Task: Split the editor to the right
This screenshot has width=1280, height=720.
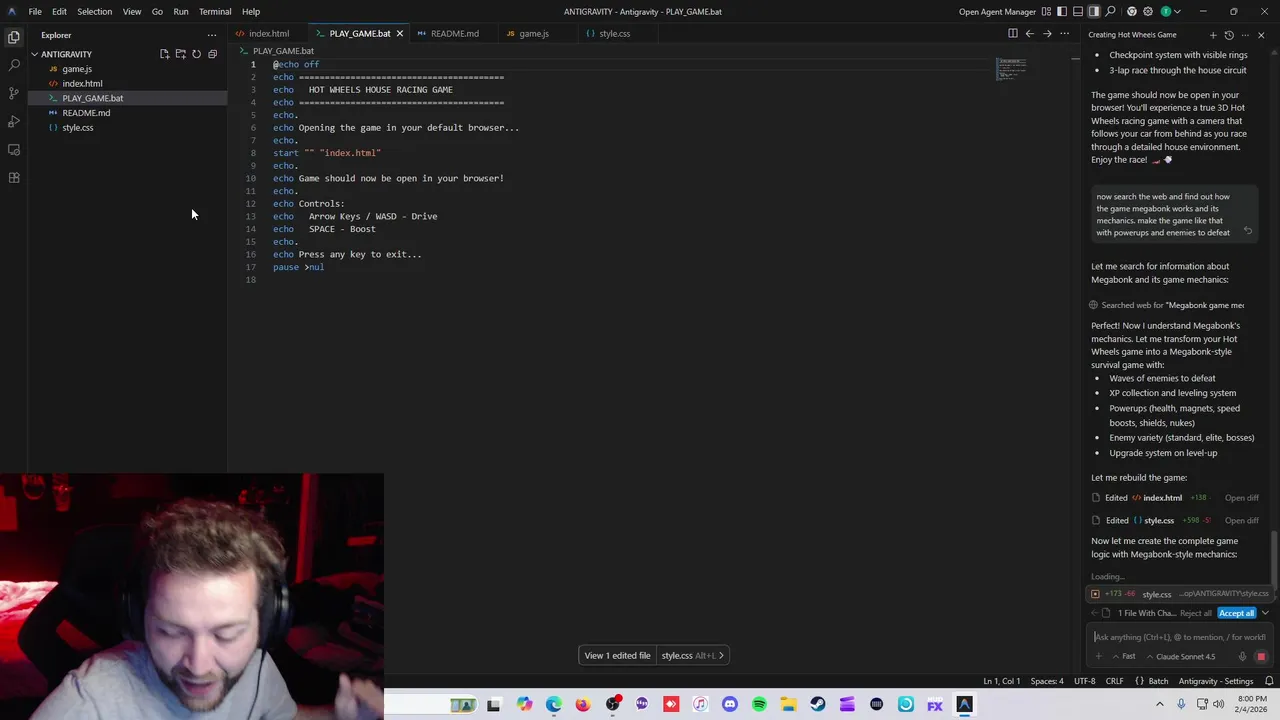Action: point(1013,33)
